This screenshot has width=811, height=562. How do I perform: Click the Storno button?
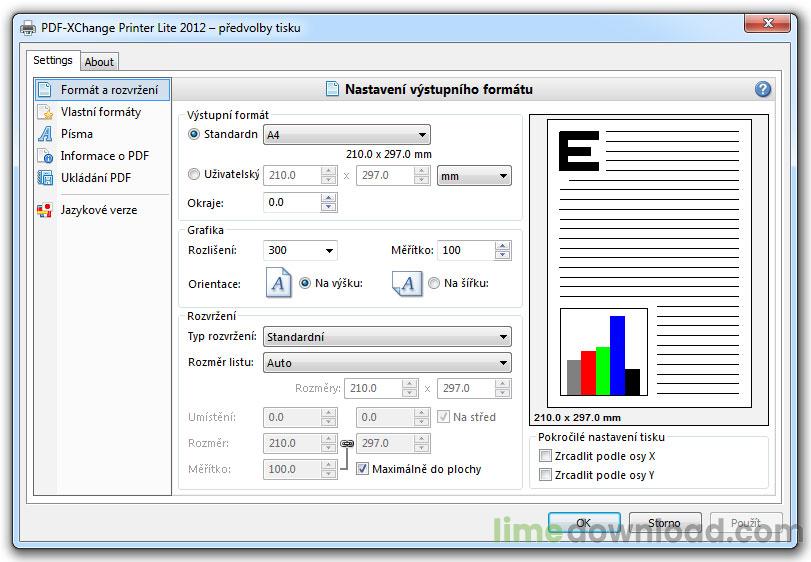click(665, 523)
